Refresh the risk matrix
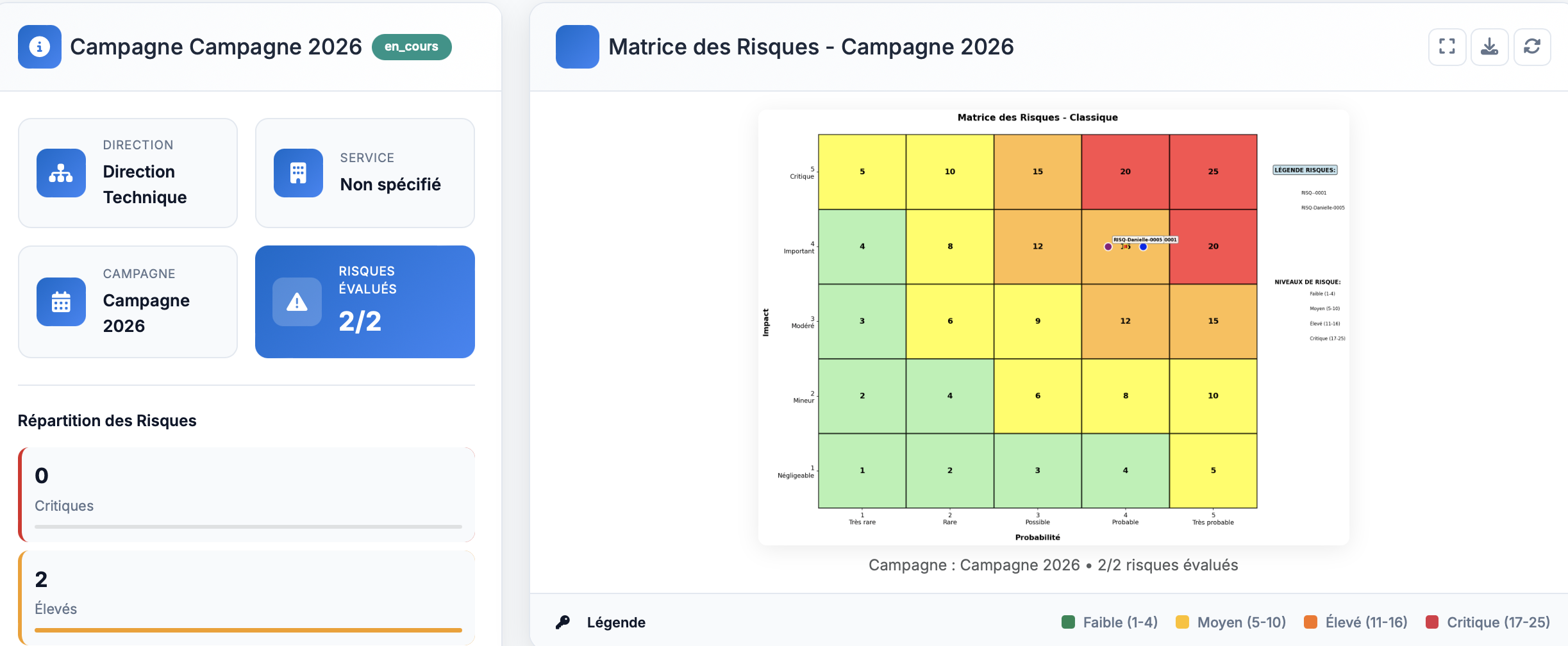This screenshot has width=1568, height=646. point(1533,47)
